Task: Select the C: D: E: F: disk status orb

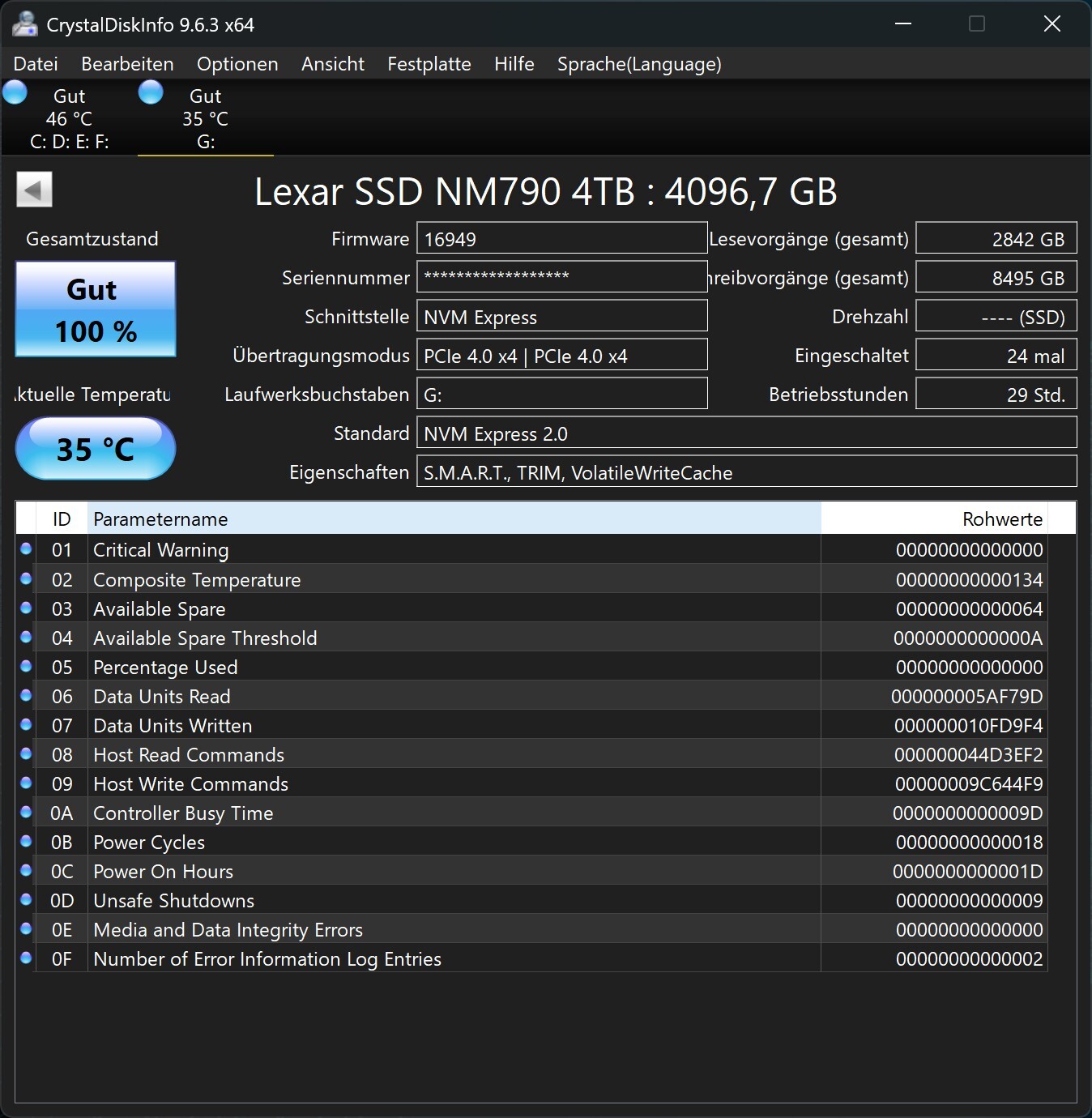Action: (x=15, y=92)
